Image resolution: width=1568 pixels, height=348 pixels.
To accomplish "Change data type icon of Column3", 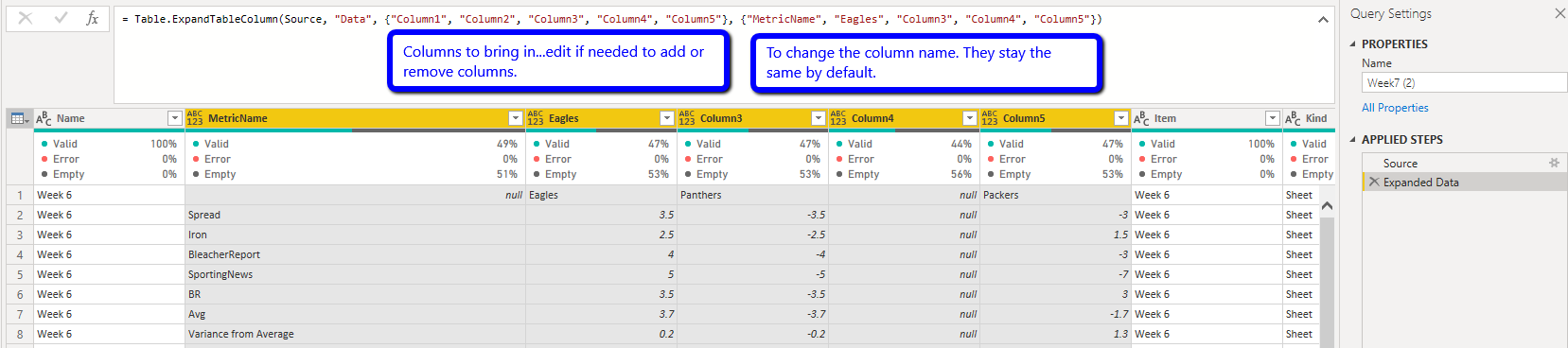I will (x=687, y=118).
